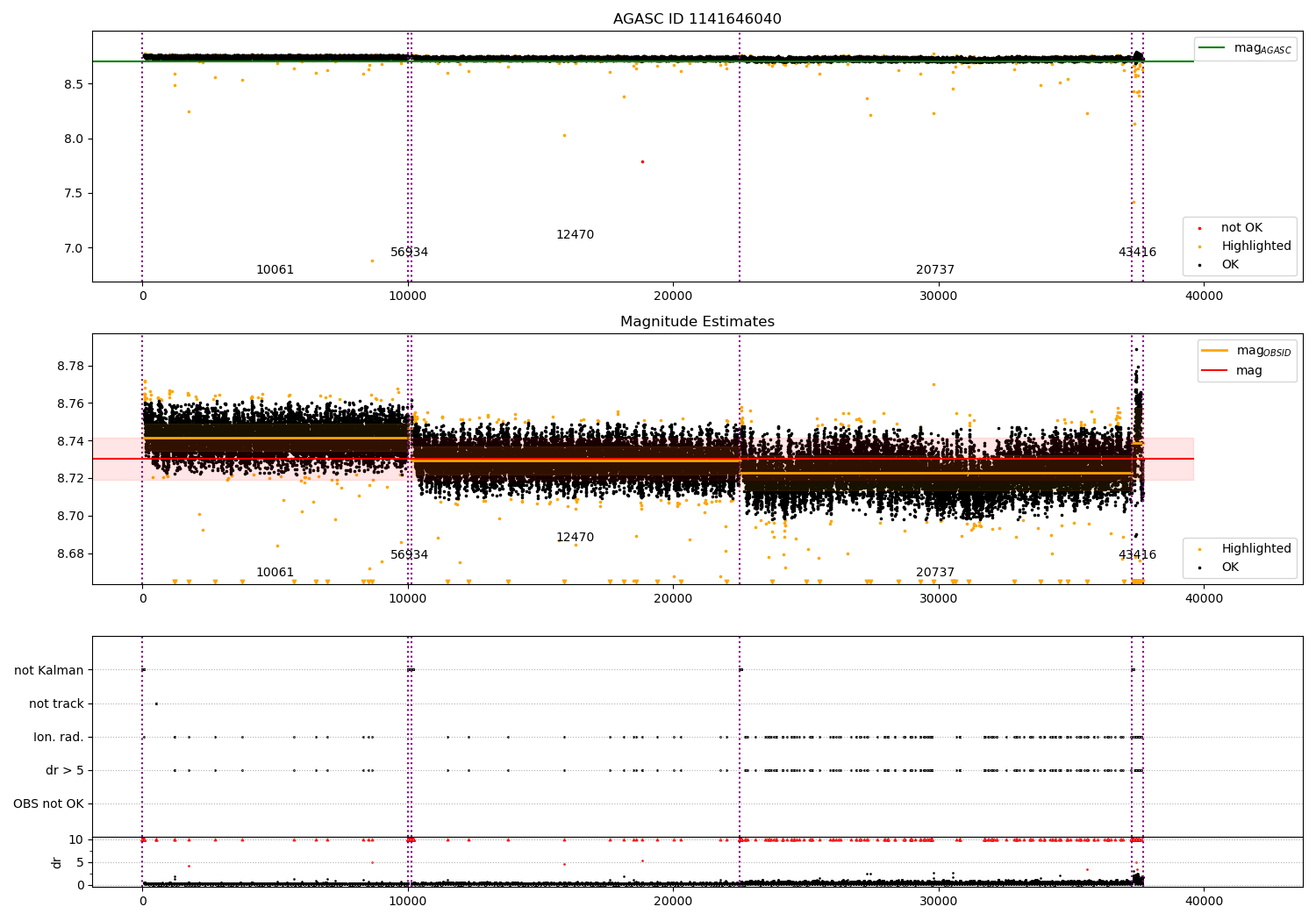The height and width of the screenshot is (921, 1316).
Task: Click OBSID label 12470 in Magnitude Estimates panel
Action: 576,538
